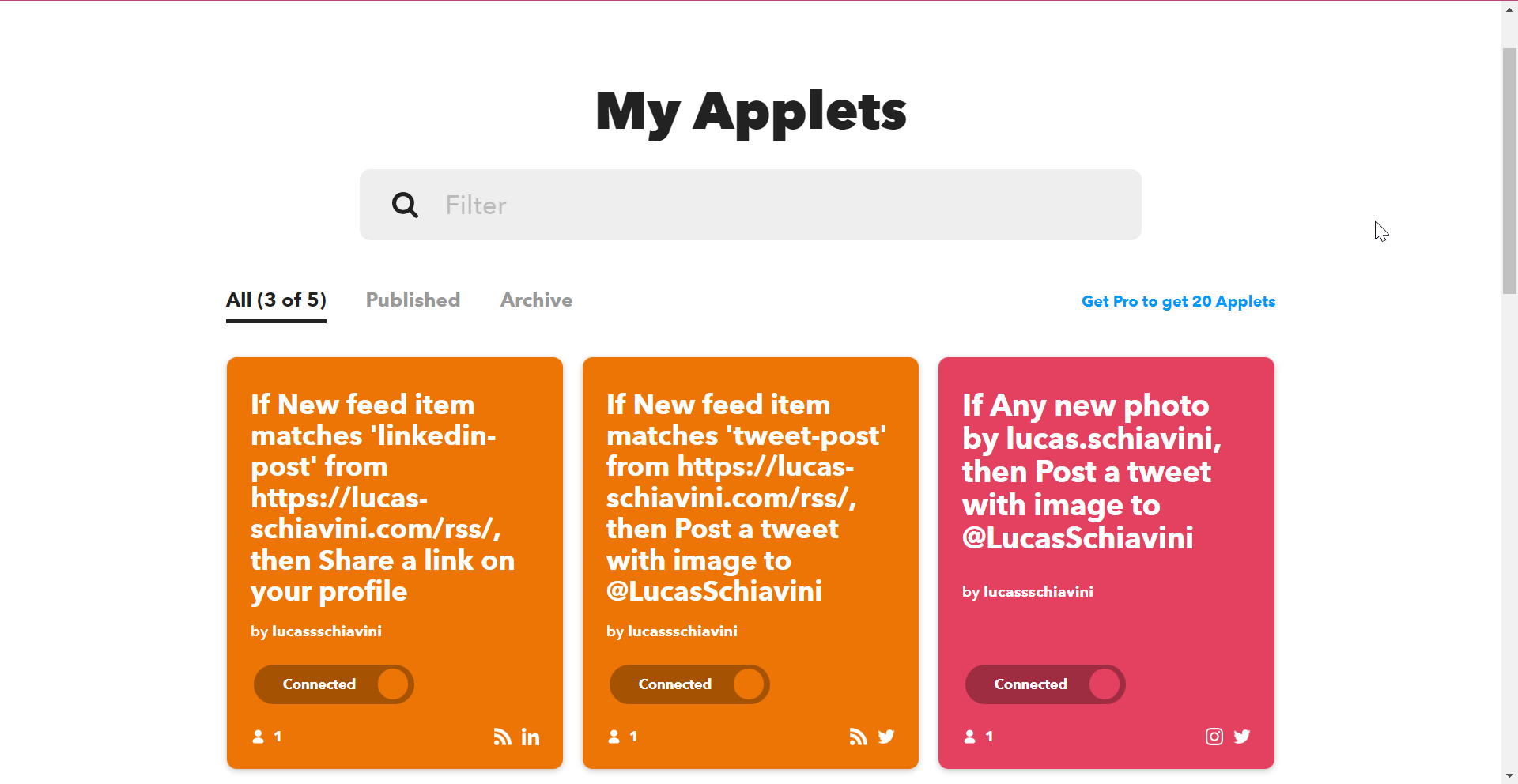The height and width of the screenshot is (784, 1518).
Task: Select the All (3 of 5) tab
Action: [276, 300]
